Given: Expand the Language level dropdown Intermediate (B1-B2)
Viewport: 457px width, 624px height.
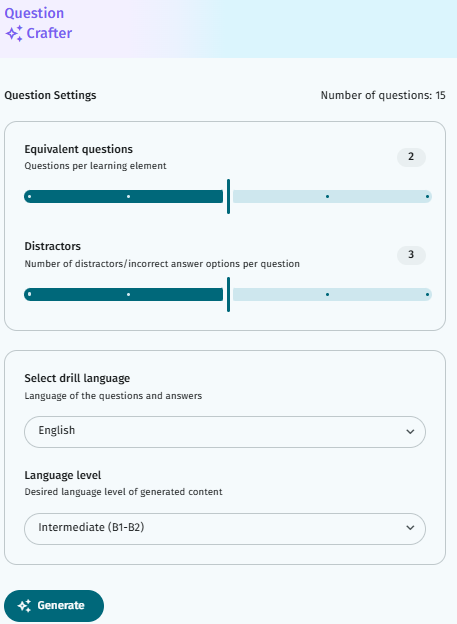Looking at the screenshot, I should click(x=225, y=528).
